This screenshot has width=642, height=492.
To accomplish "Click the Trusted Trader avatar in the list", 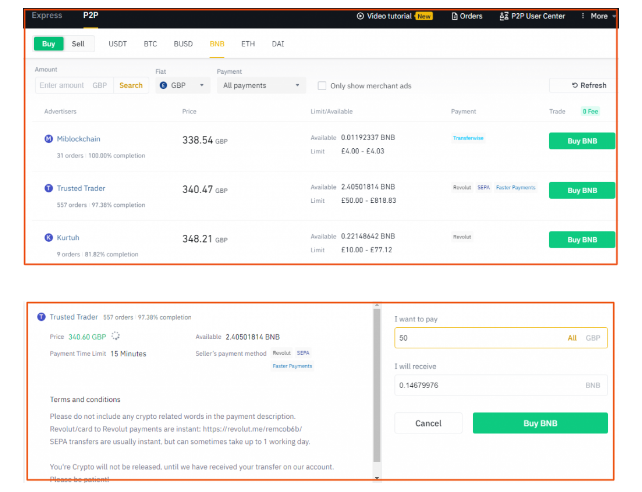I will pyautogui.click(x=48, y=188).
